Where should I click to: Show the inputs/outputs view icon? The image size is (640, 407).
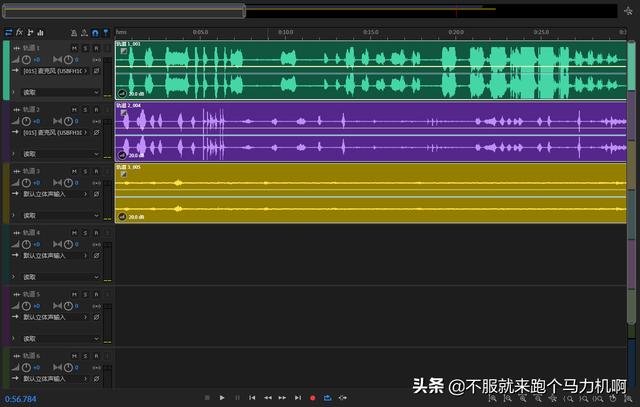pos(8,32)
